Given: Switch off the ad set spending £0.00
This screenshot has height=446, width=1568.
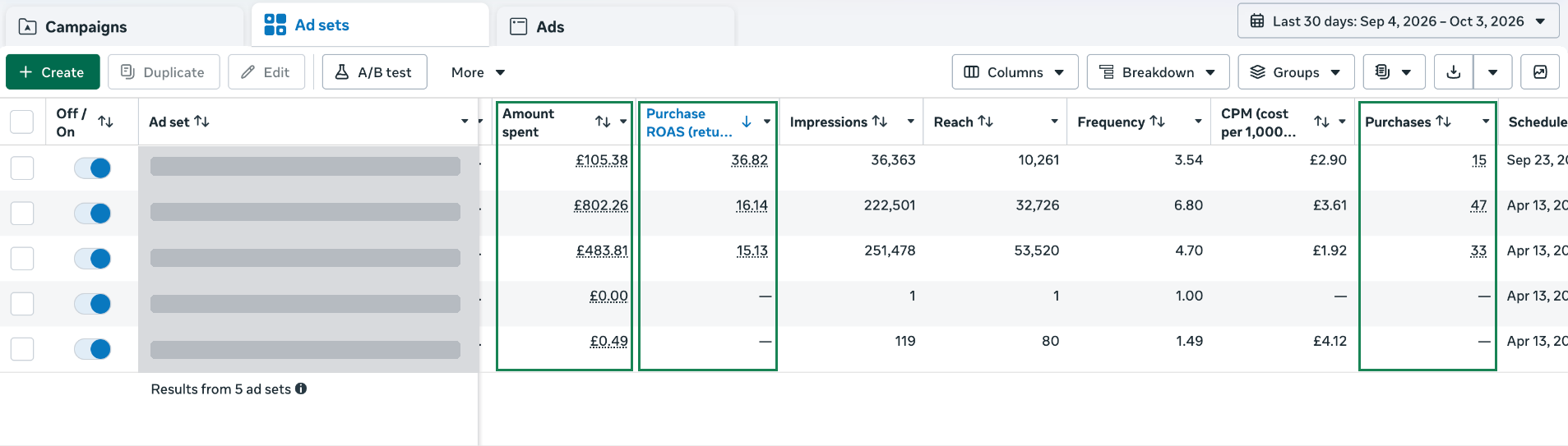Looking at the screenshot, I should (92, 304).
